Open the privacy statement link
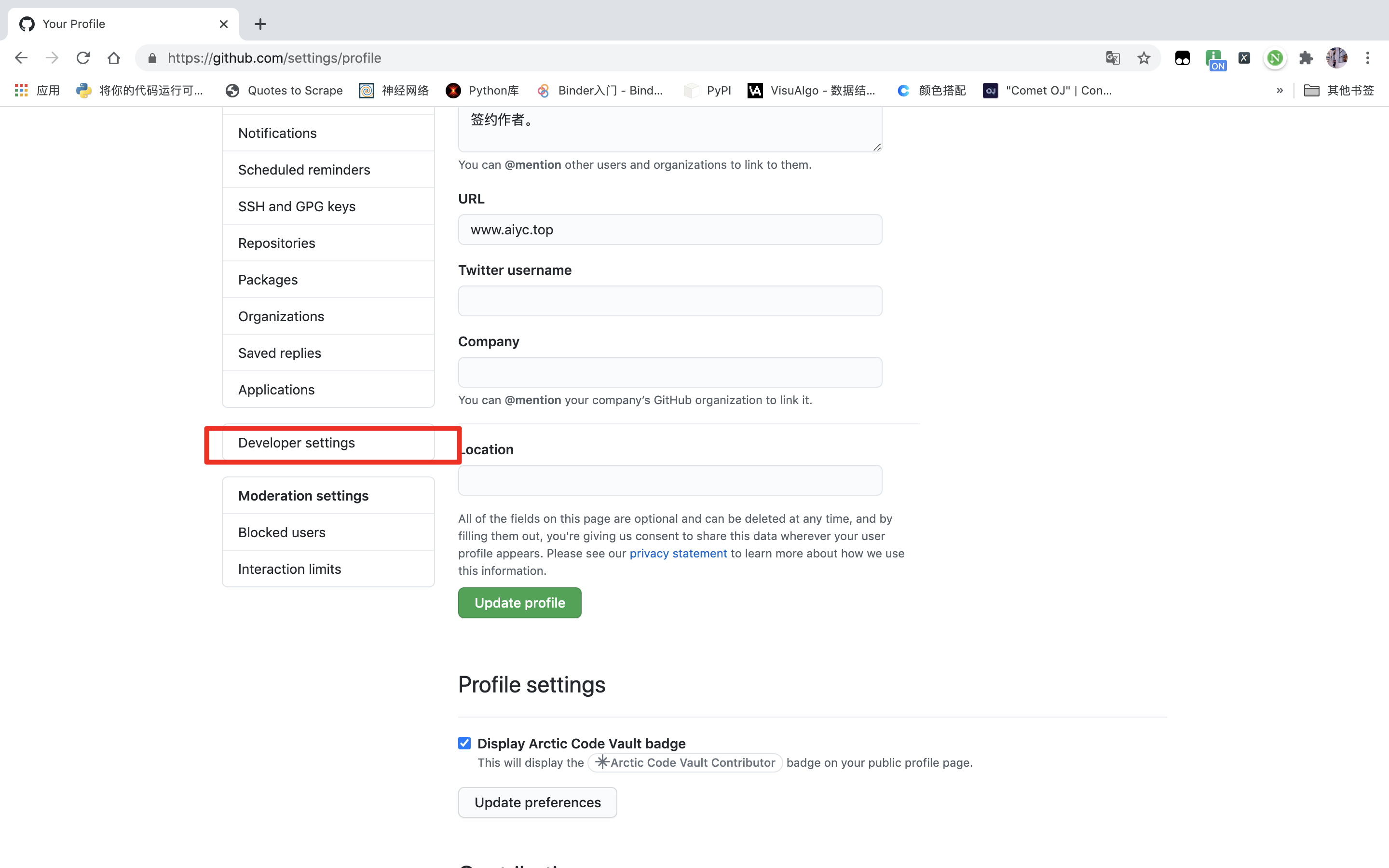This screenshot has height=868, width=1389. coord(678,554)
